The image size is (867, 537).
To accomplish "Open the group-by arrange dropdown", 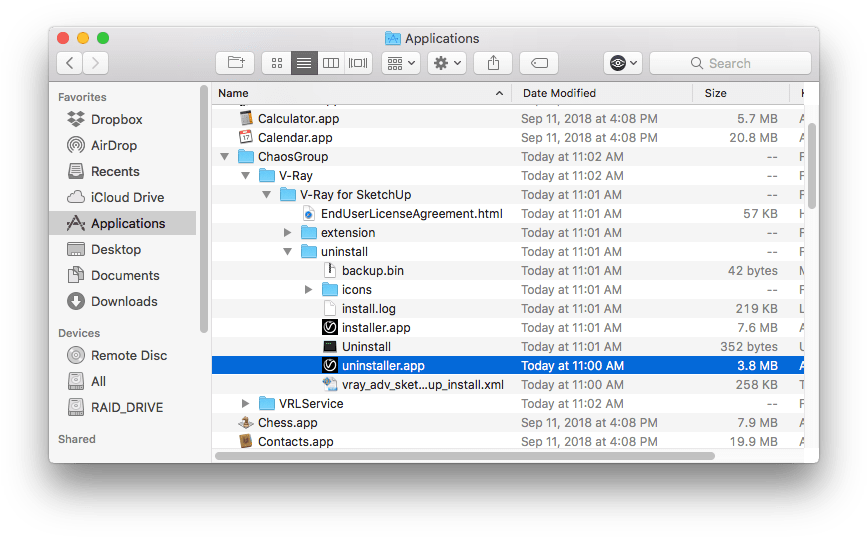I will (x=401, y=63).
